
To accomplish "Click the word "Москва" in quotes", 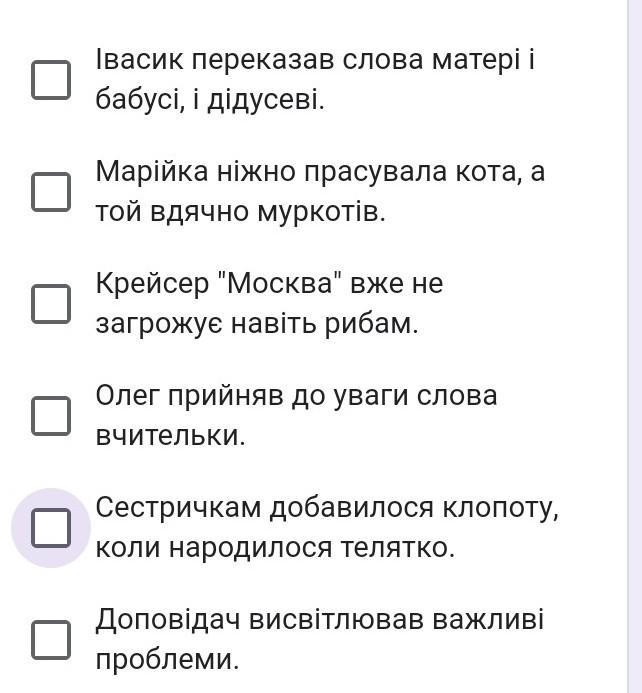I will (x=280, y=283).
